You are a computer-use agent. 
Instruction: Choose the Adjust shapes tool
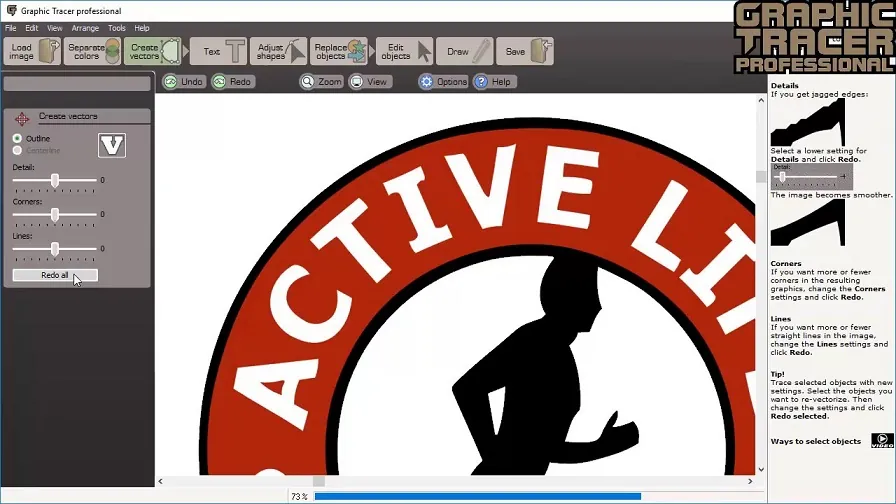(279, 51)
